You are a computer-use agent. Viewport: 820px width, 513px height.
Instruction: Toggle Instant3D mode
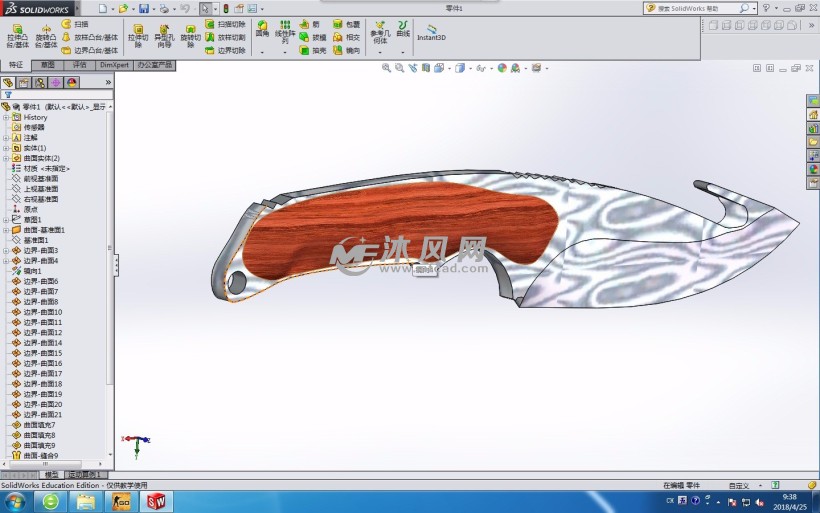tap(433, 29)
